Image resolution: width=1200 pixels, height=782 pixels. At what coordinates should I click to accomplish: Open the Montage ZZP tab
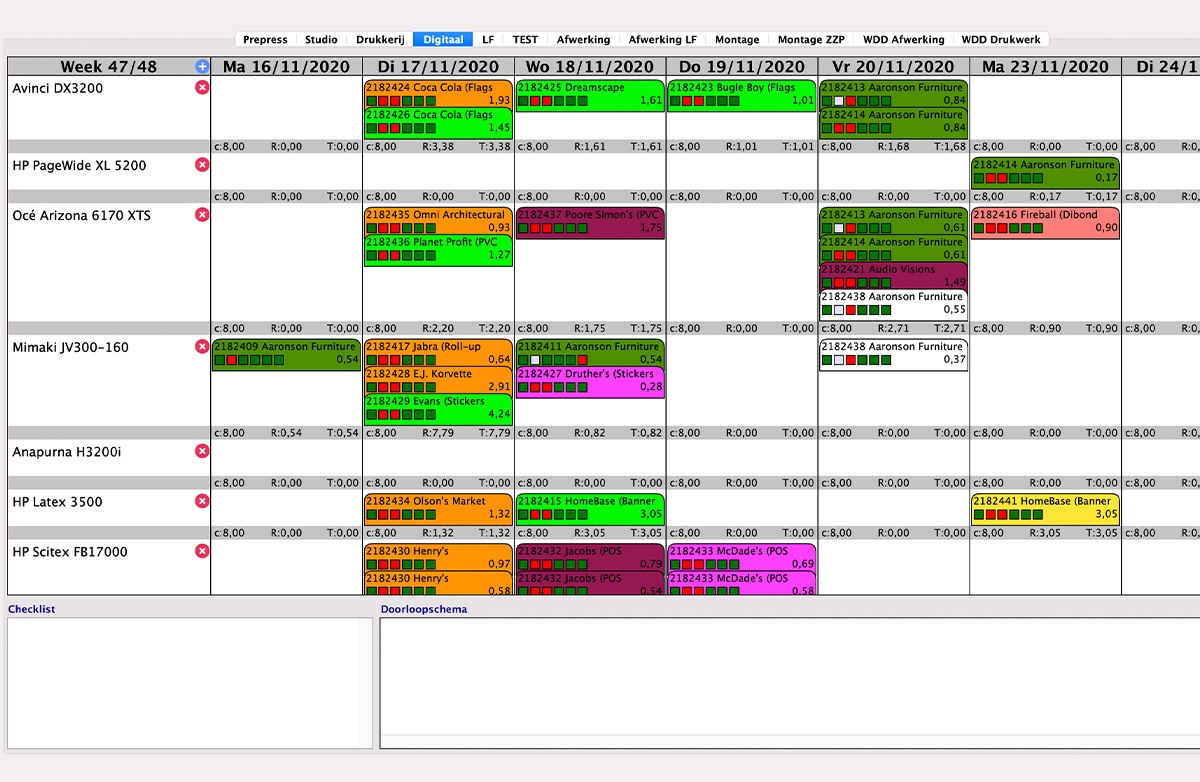pyautogui.click(x=811, y=40)
